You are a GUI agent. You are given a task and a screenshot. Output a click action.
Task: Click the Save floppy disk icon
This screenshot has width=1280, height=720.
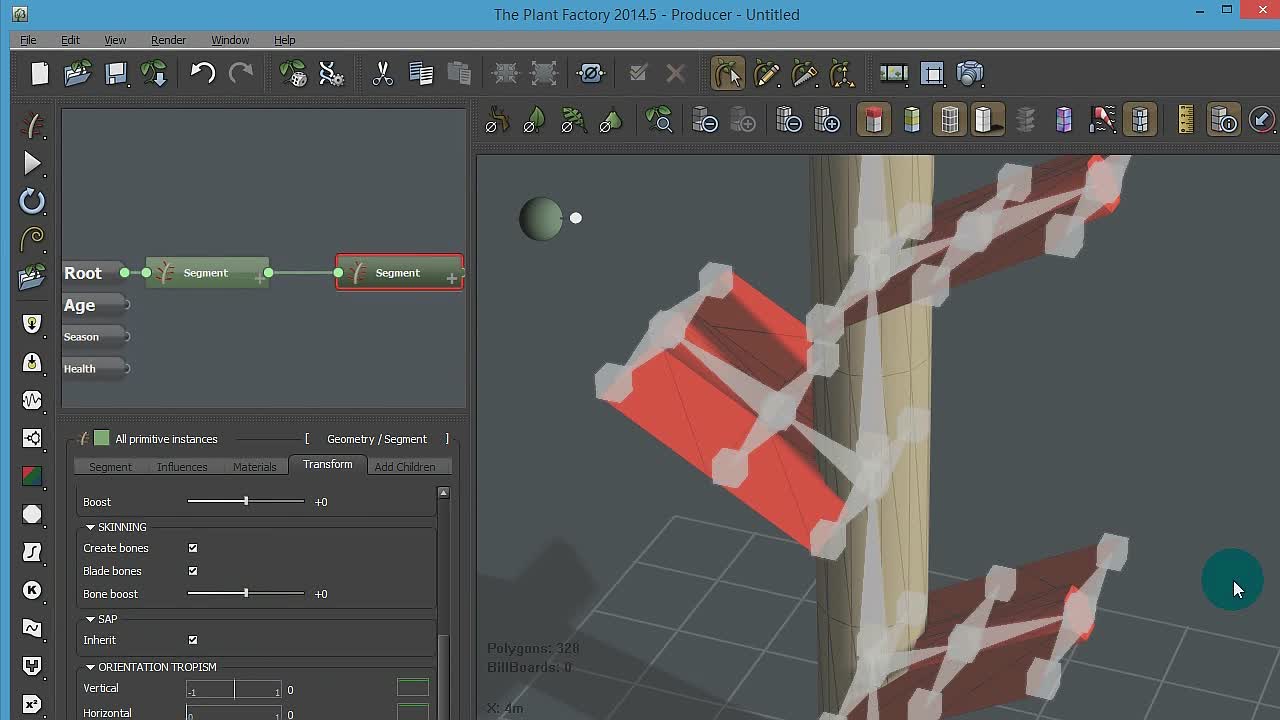coord(116,73)
